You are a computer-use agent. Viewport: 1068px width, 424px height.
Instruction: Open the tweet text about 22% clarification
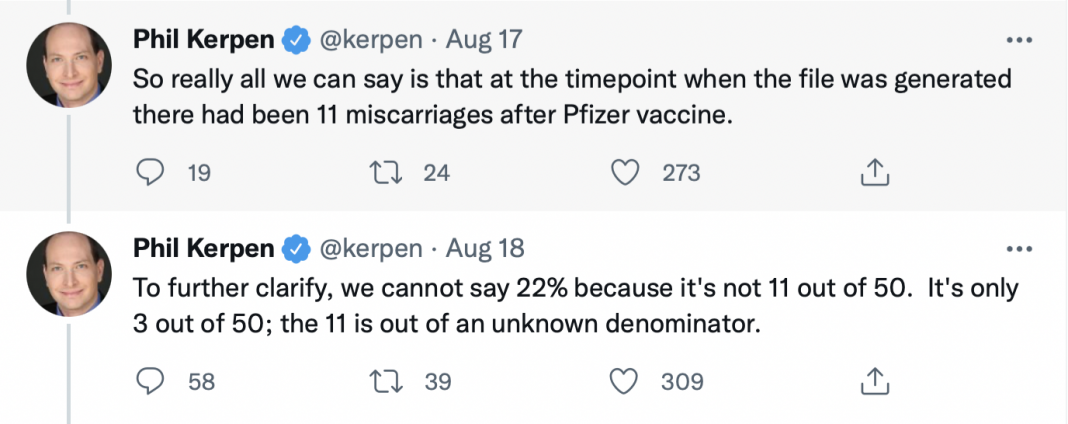click(575, 306)
